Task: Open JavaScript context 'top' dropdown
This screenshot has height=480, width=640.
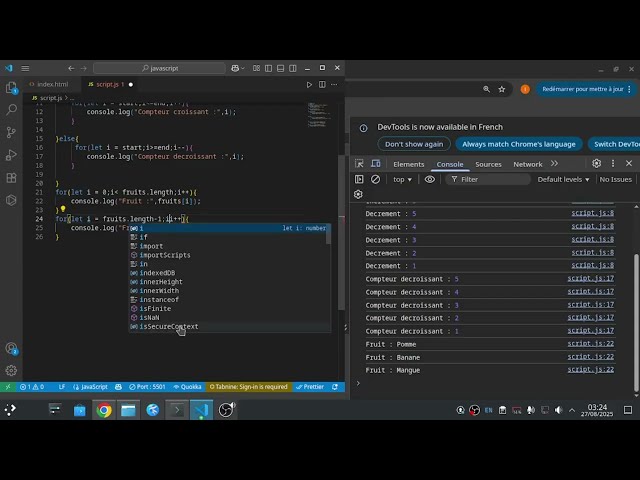Action: click(402, 179)
